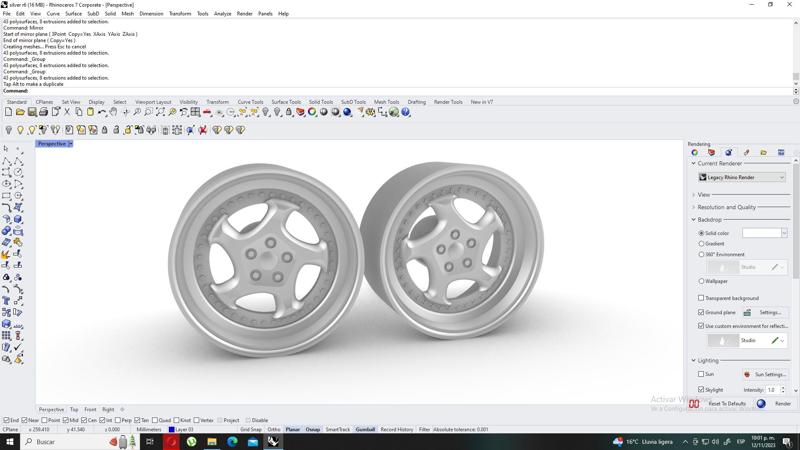Image resolution: width=800 pixels, height=450 pixels.
Task: Switch to the Mesh Tools toolbar tab
Action: (386, 102)
